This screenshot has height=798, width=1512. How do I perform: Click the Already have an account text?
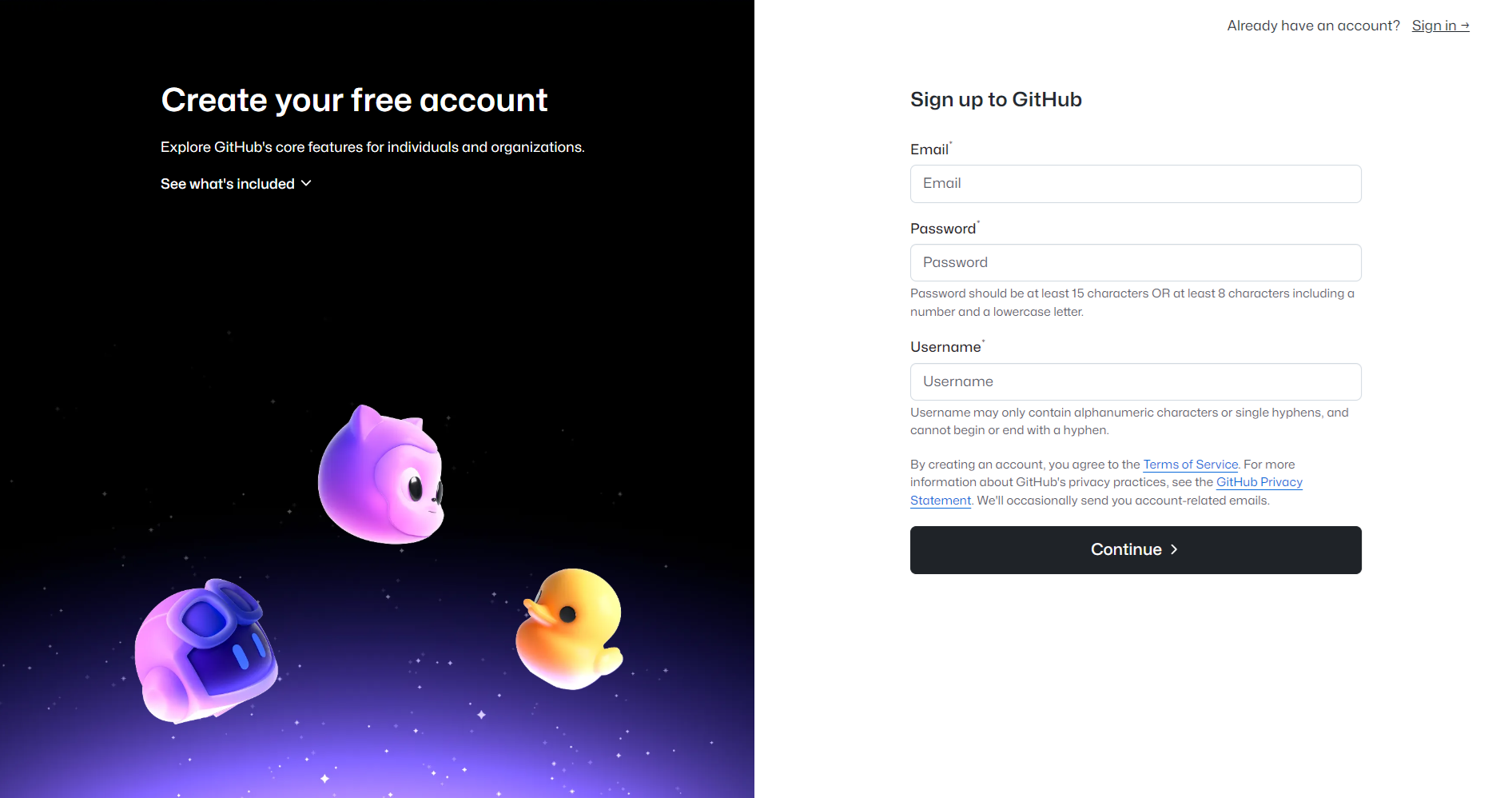pyautogui.click(x=1313, y=25)
